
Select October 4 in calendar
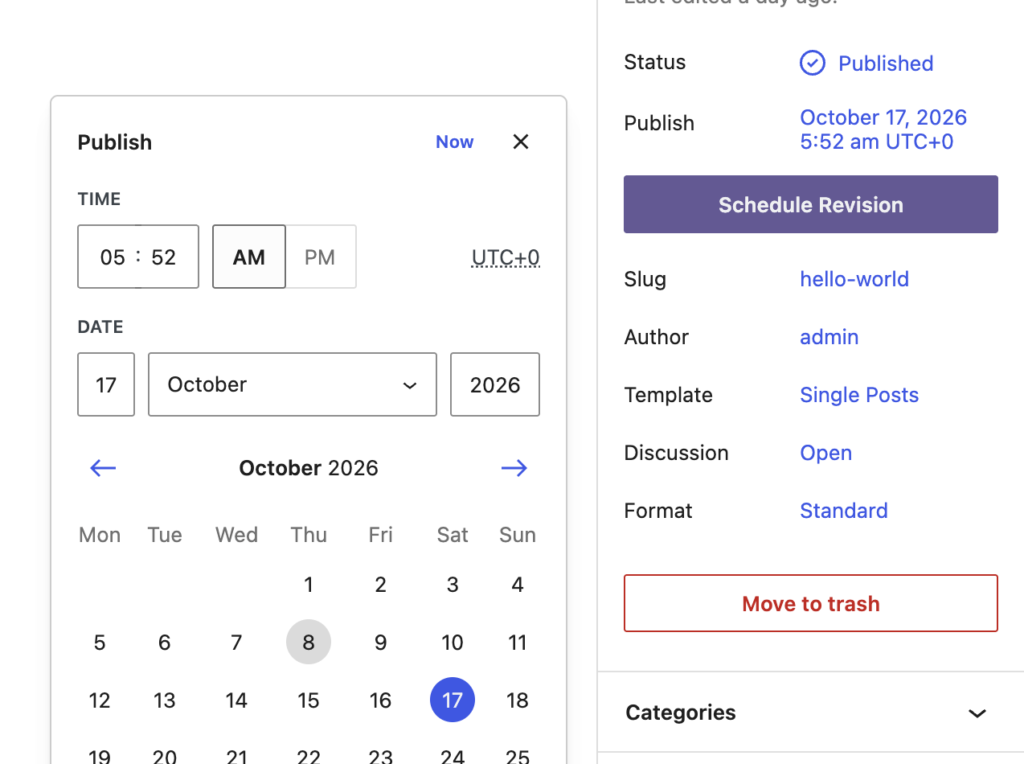coord(517,584)
